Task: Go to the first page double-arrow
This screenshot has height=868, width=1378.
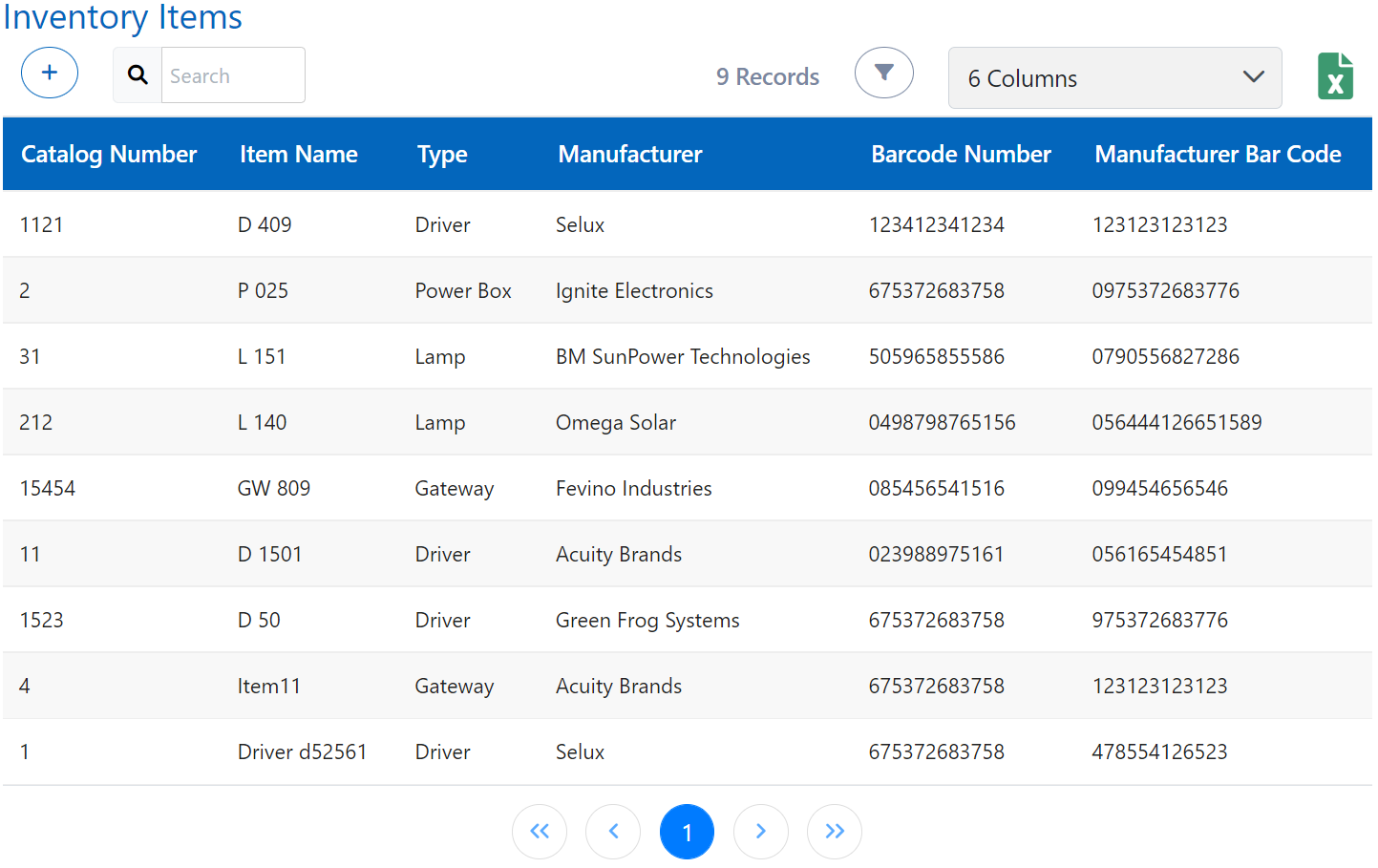Action: (x=540, y=832)
